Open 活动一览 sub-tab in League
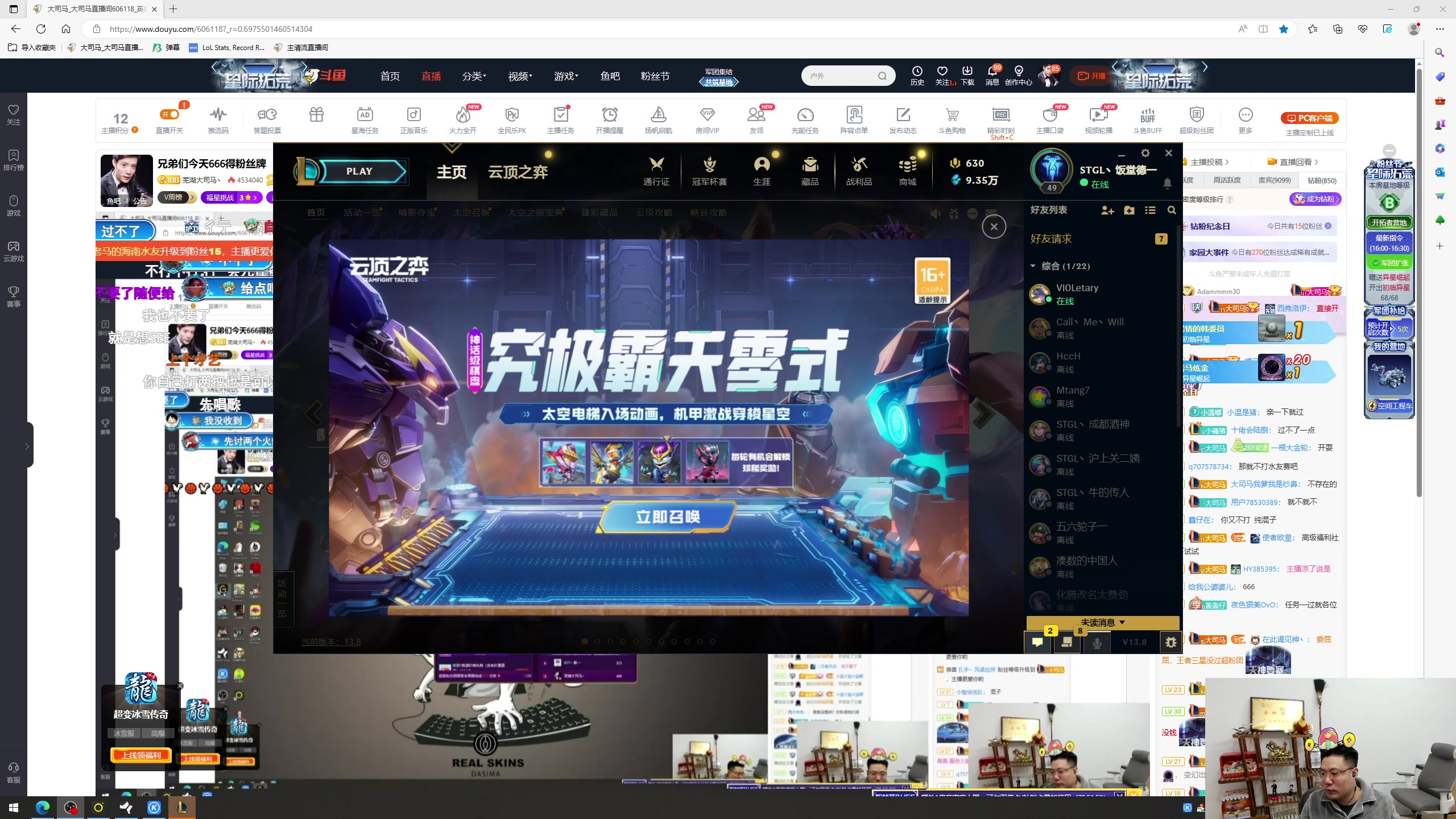This screenshot has height=819, width=1456. point(362,213)
